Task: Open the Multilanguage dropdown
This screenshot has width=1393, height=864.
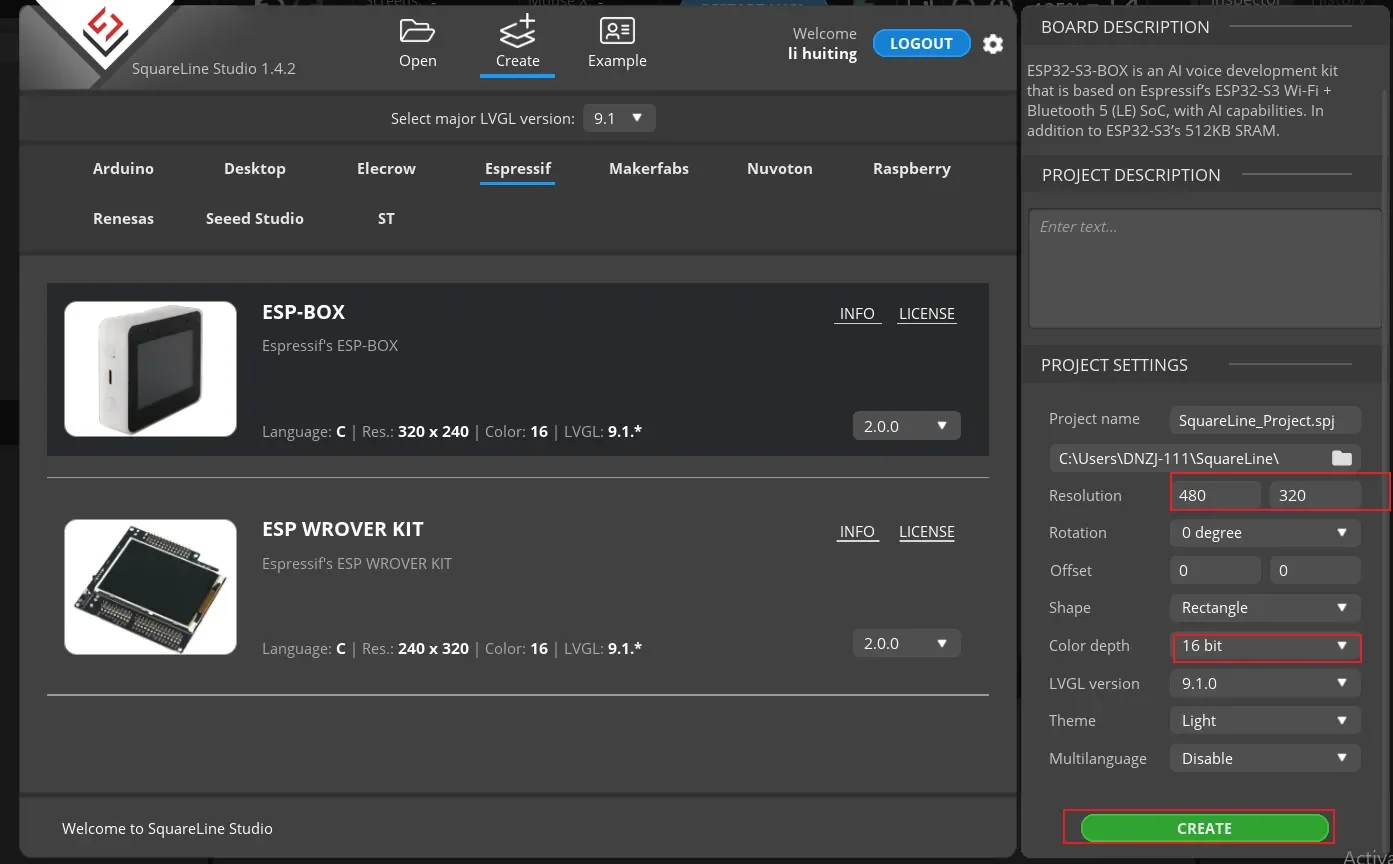Action: (1264, 759)
